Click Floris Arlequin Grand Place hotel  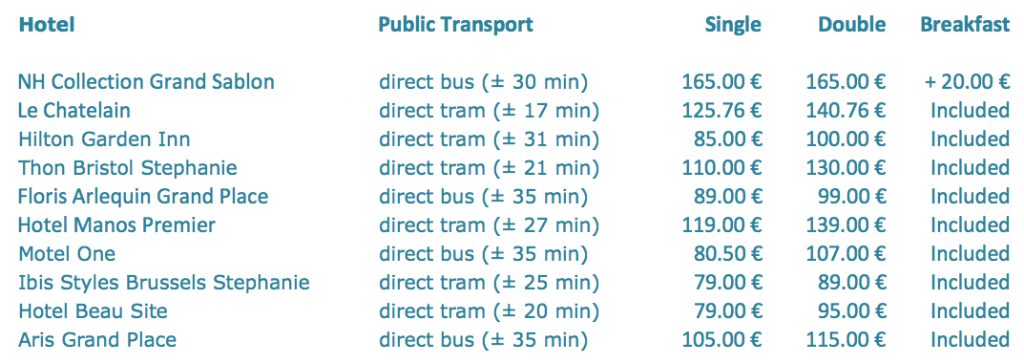pos(143,197)
